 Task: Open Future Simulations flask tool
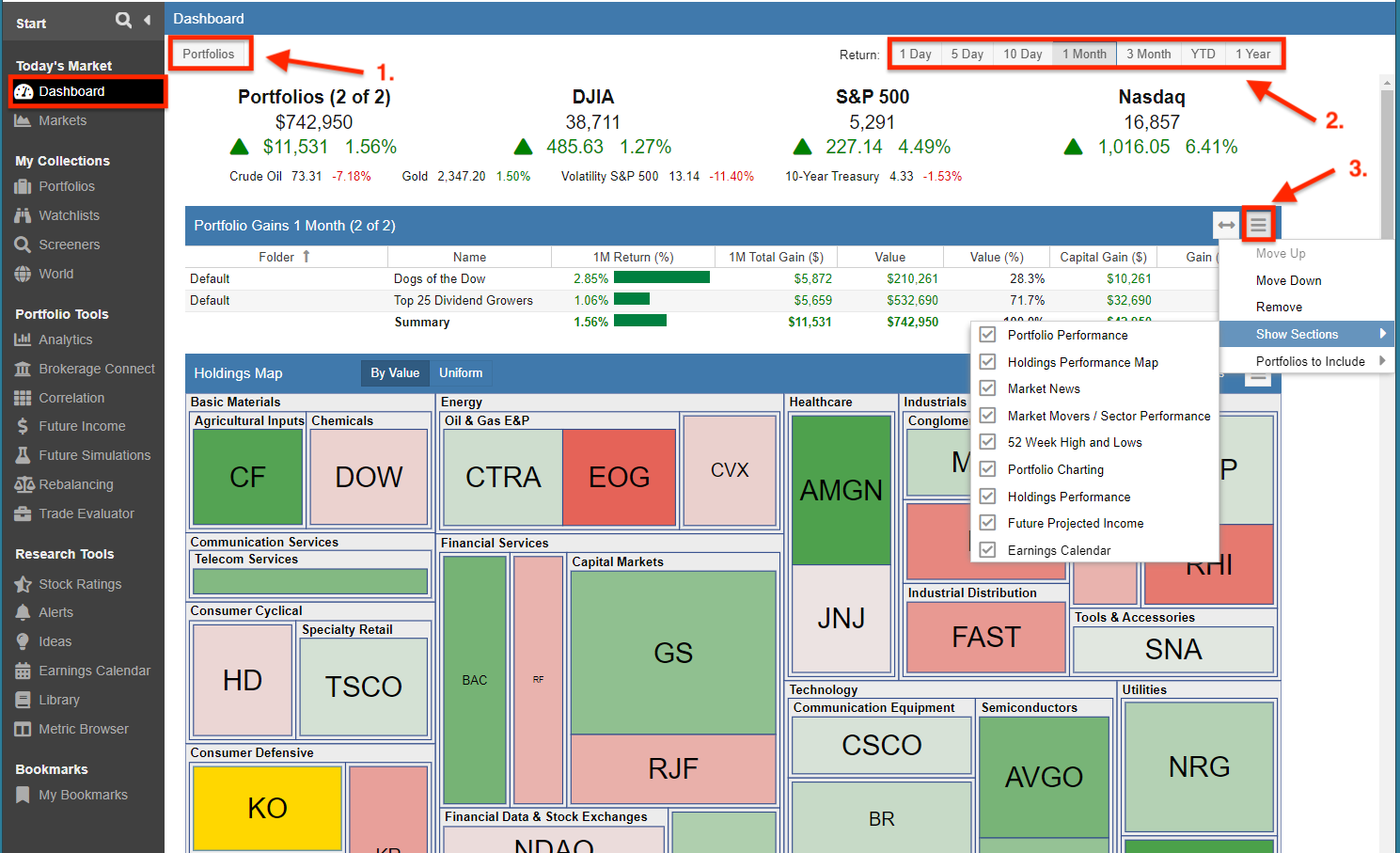[94, 455]
